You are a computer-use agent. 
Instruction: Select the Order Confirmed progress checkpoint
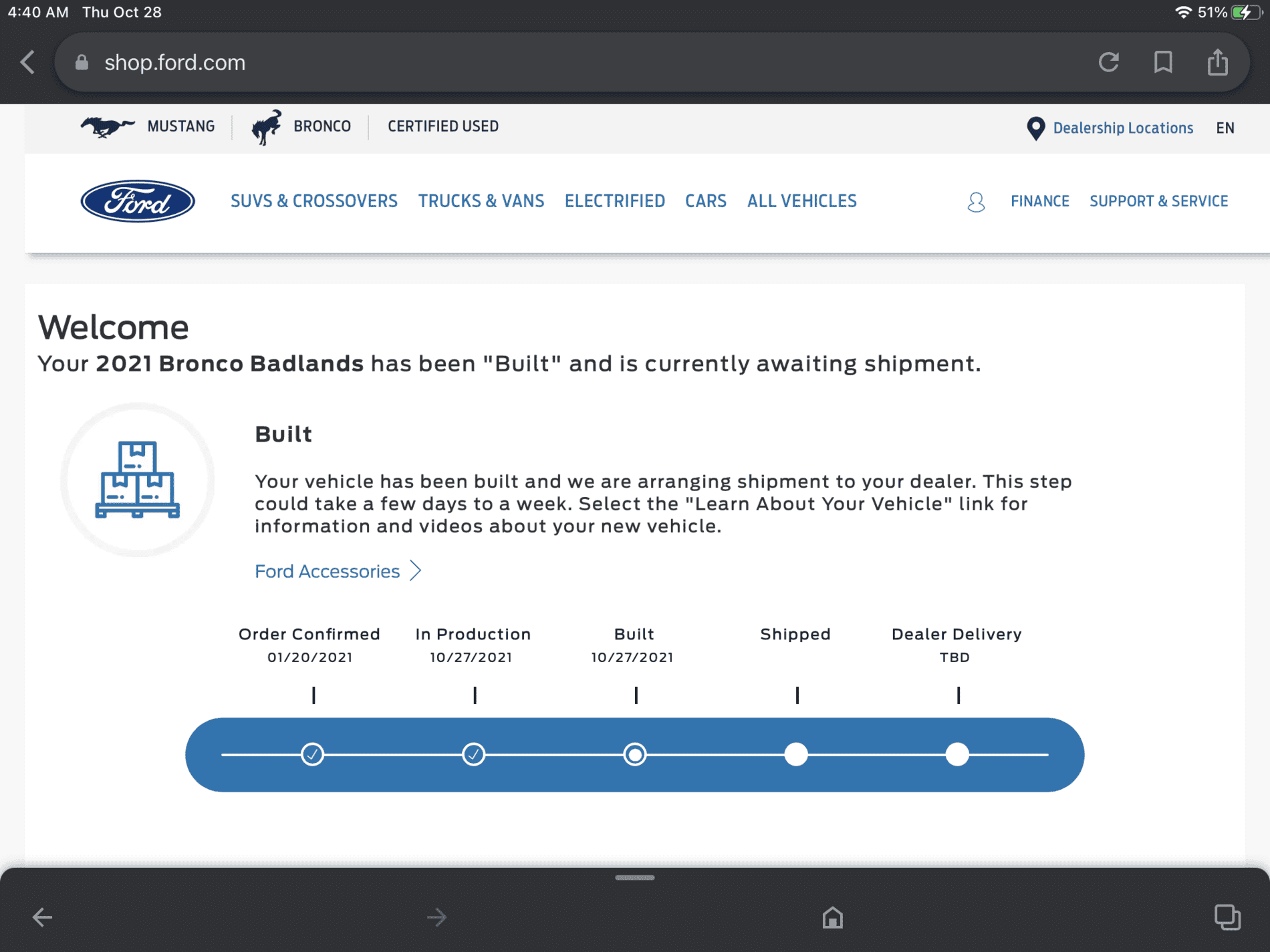pos(312,754)
